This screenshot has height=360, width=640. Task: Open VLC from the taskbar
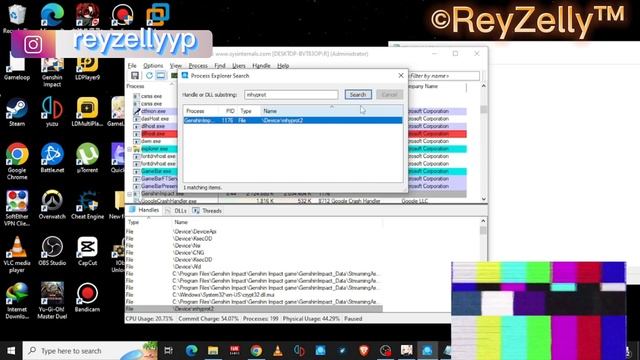(278, 351)
